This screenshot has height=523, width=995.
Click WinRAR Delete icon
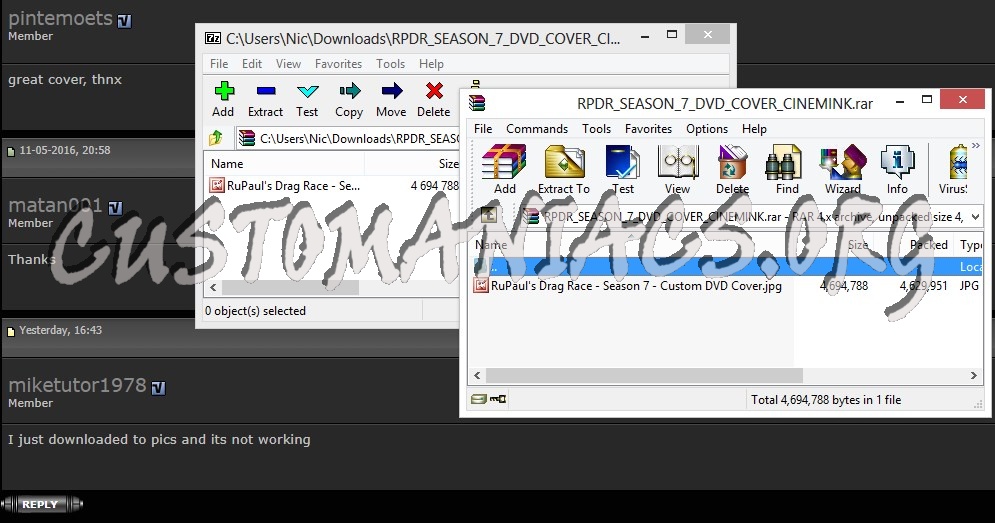click(732, 162)
